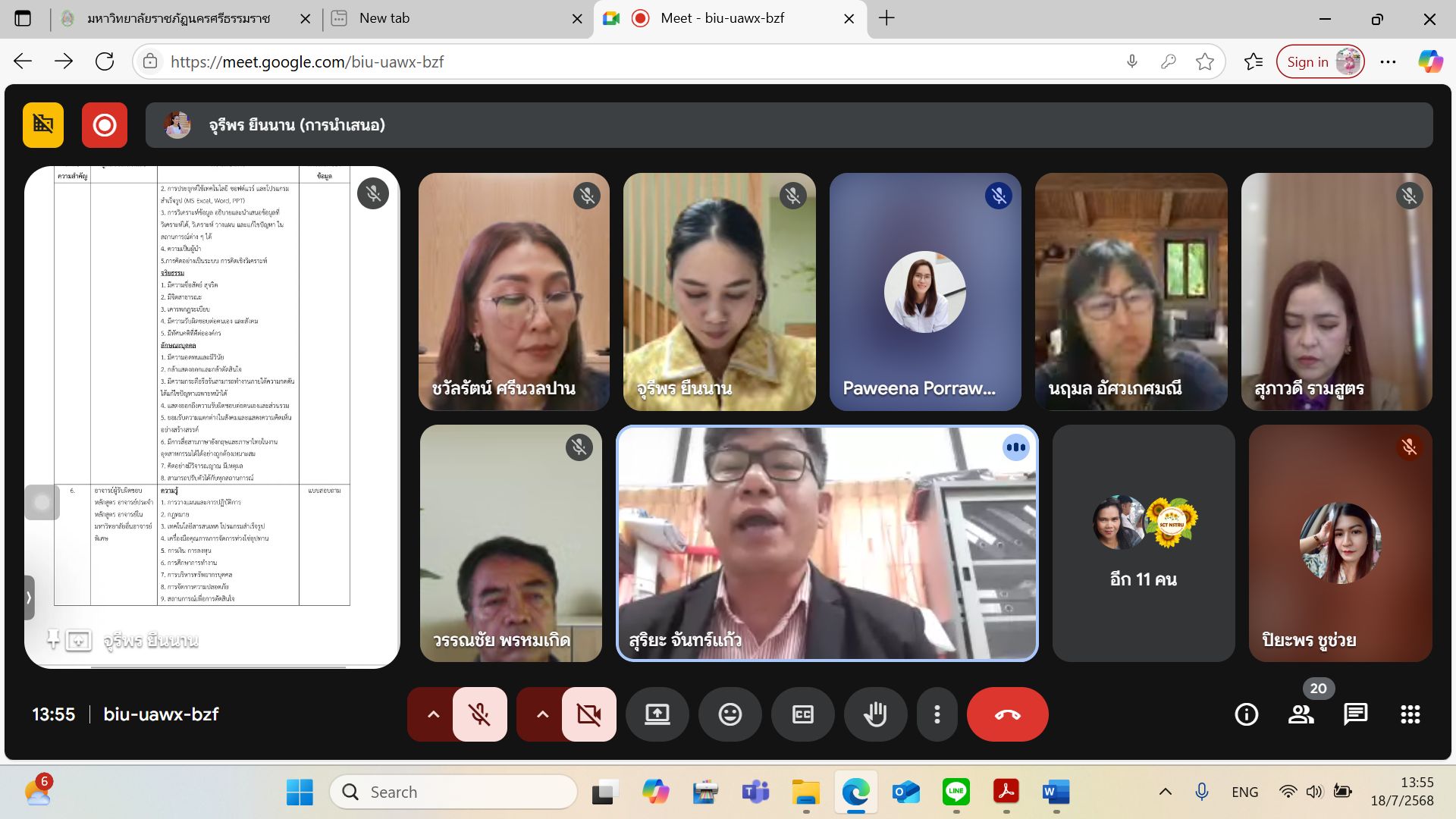Toggle the camera off button

(x=588, y=714)
